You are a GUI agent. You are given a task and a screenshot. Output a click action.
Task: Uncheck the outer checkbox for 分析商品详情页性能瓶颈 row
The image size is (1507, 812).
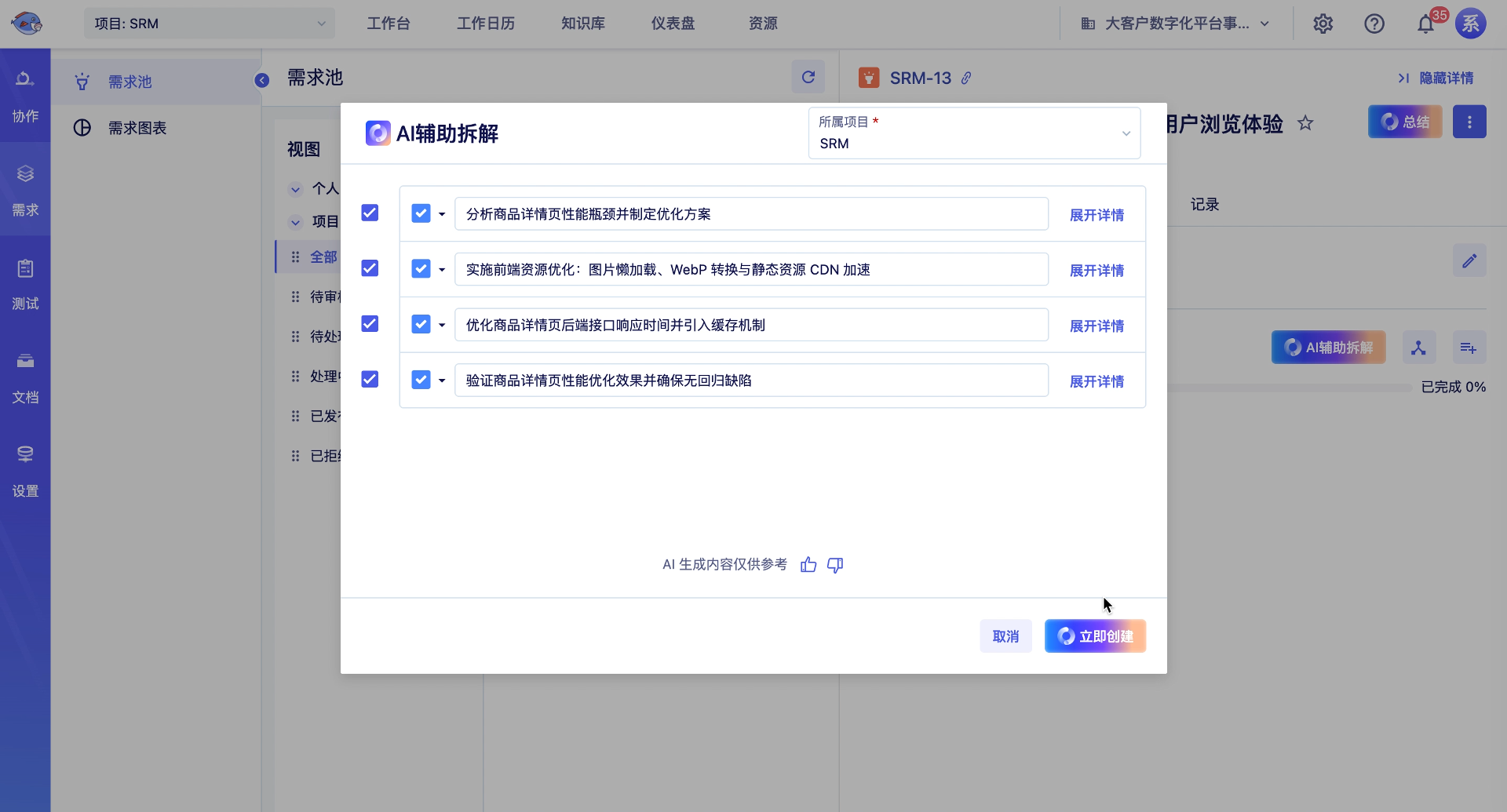370,213
